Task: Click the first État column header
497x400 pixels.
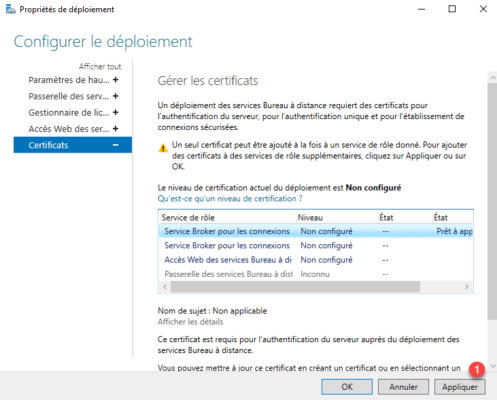Action: pyautogui.click(x=405, y=218)
